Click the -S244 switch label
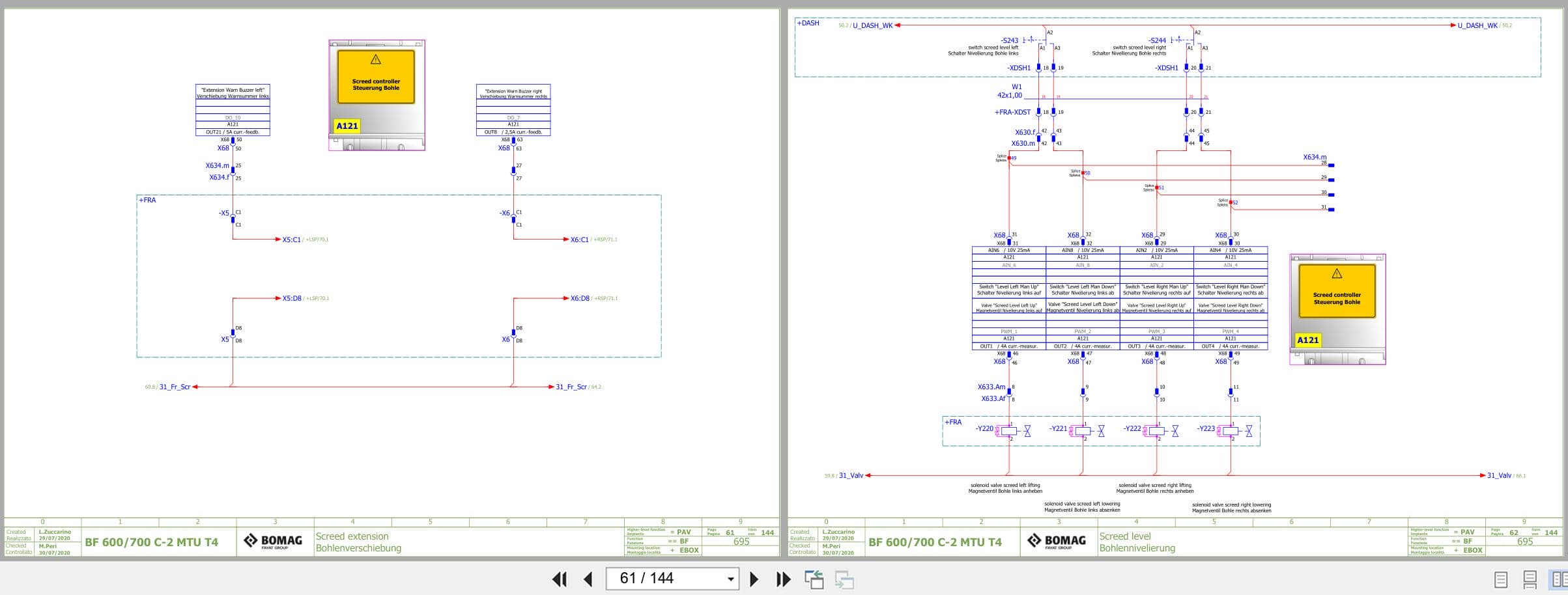The height and width of the screenshot is (595, 1568). pyautogui.click(x=1157, y=40)
